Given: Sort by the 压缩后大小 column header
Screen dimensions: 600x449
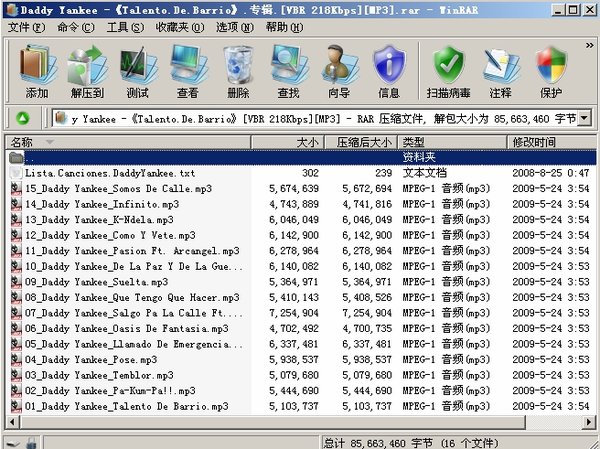Looking at the screenshot, I should coord(361,142).
